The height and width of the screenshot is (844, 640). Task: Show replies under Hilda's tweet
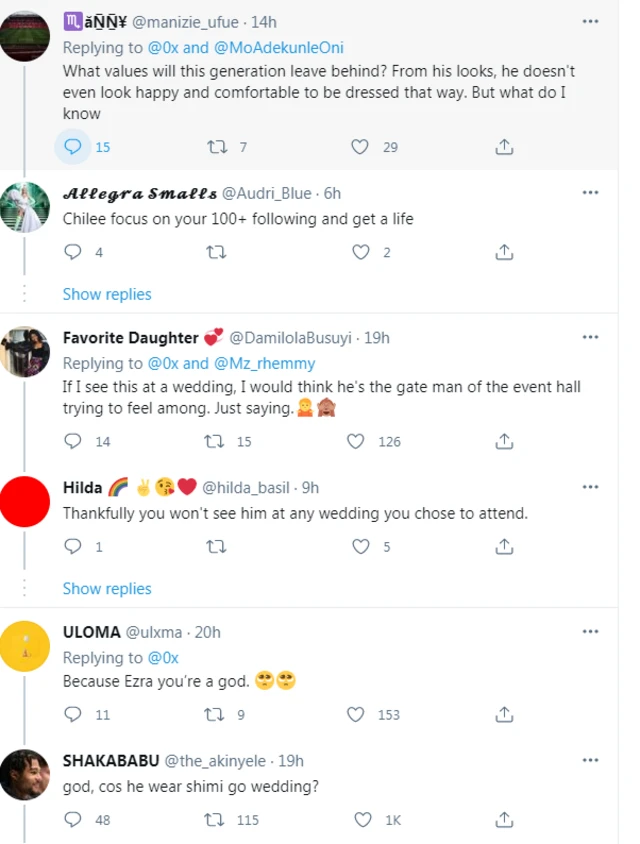(x=107, y=588)
